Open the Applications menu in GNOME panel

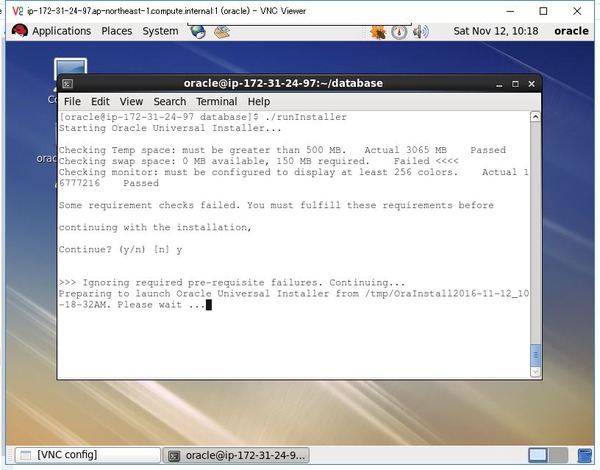(x=62, y=31)
